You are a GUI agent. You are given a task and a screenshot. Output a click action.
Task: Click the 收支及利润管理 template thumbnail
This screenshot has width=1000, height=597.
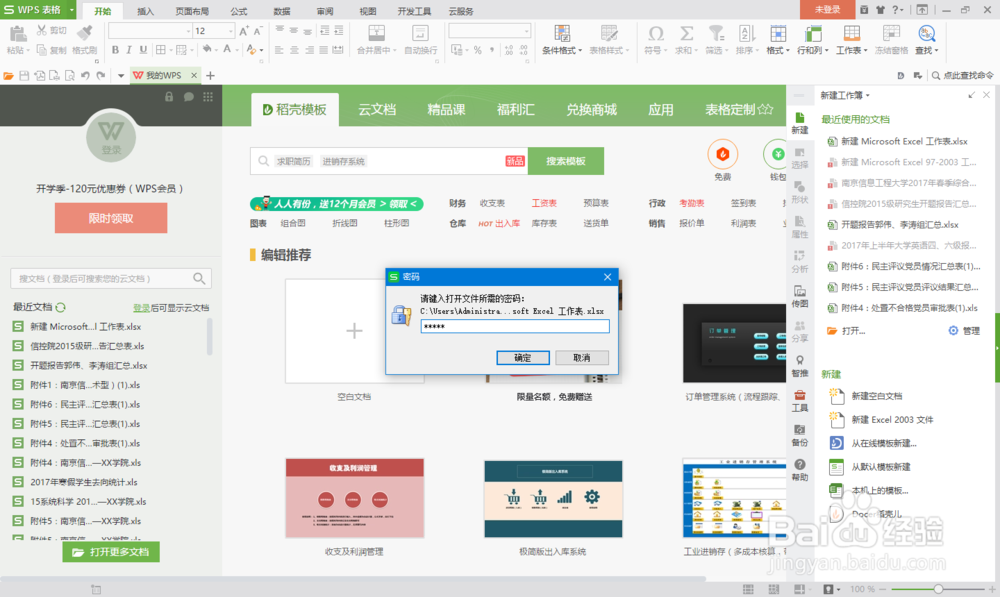pyautogui.click(x=355, y=498)
